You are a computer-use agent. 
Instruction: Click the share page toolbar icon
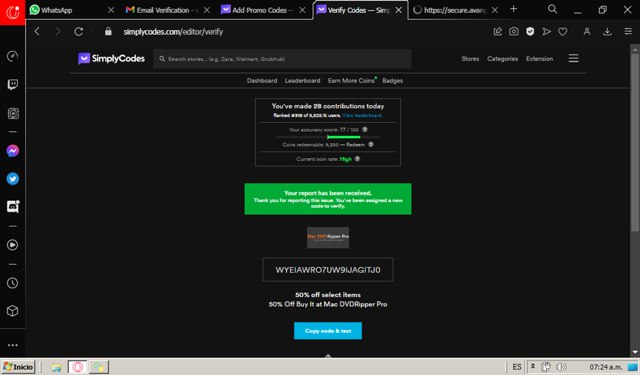pos(498,31)
